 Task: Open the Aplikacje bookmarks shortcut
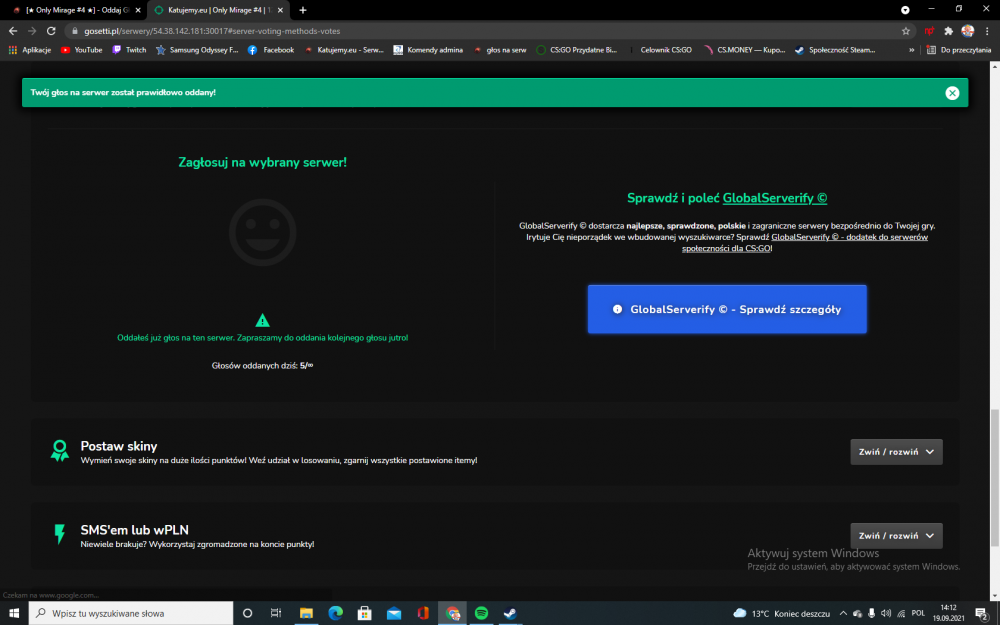tap(29, 50)
